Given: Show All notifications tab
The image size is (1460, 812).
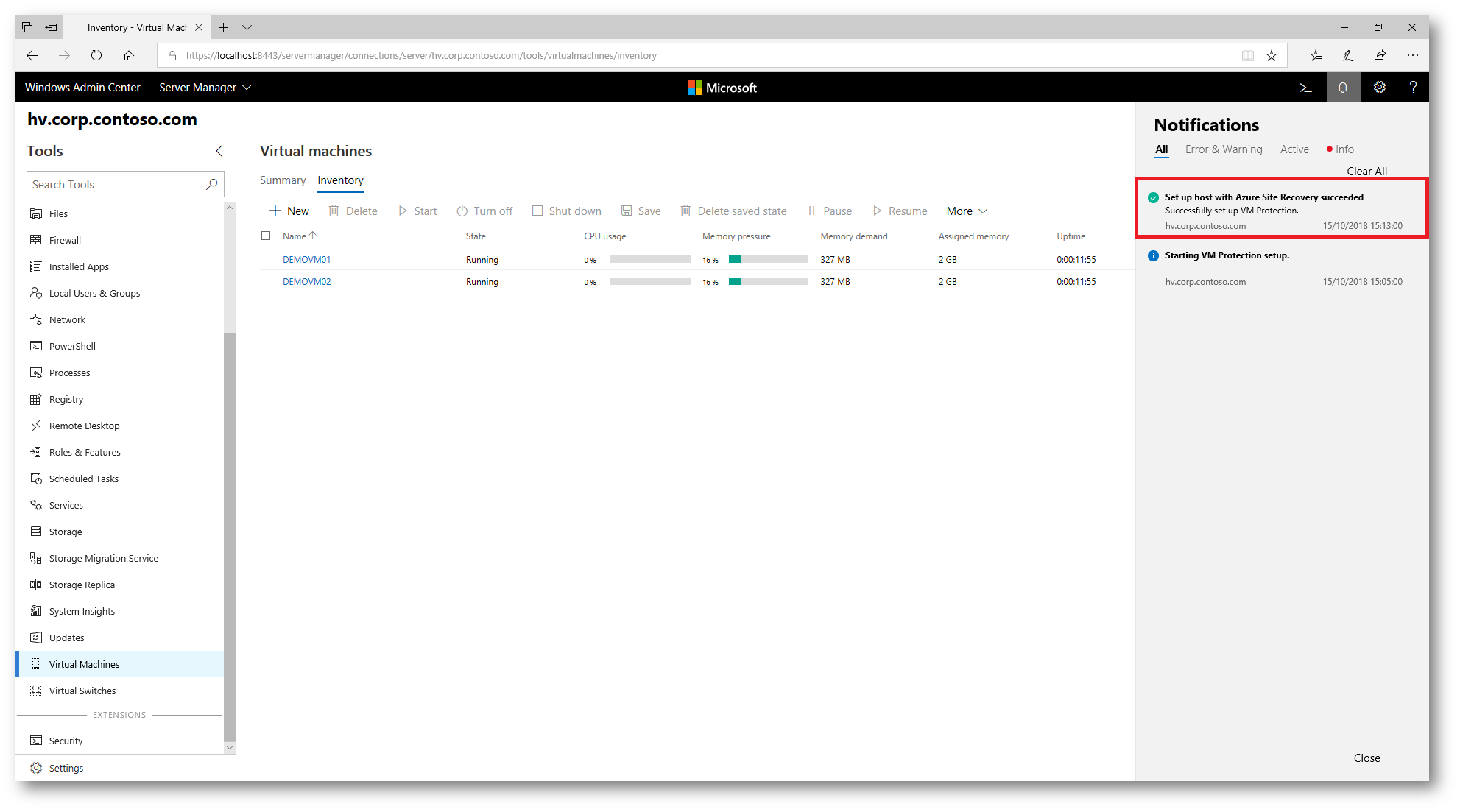Looking at the screenshot, I should [x=1161, y=149].
